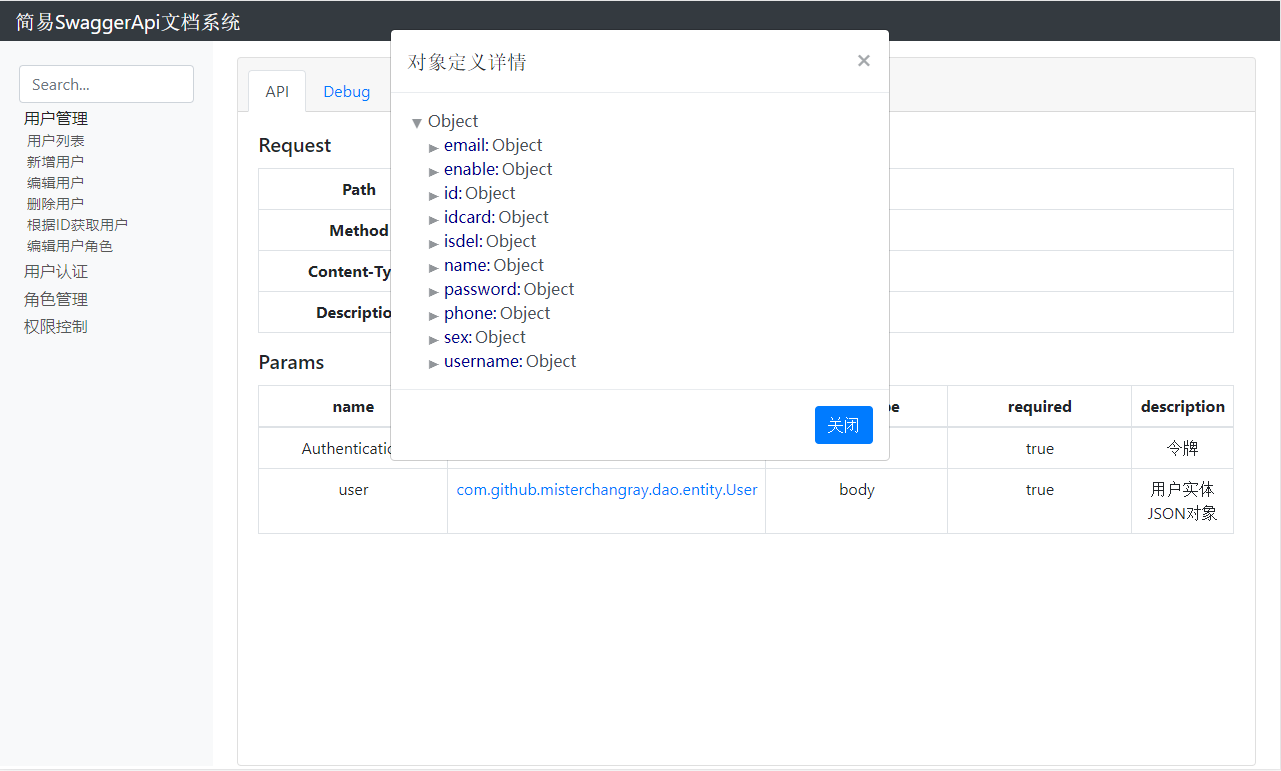Switch to the API tab
1281x771 pixels.
[277, 91]
